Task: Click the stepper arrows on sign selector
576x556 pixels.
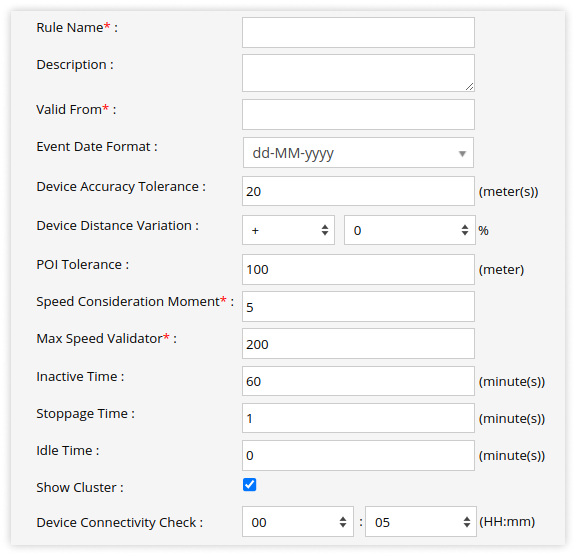Action: point(325,230)
